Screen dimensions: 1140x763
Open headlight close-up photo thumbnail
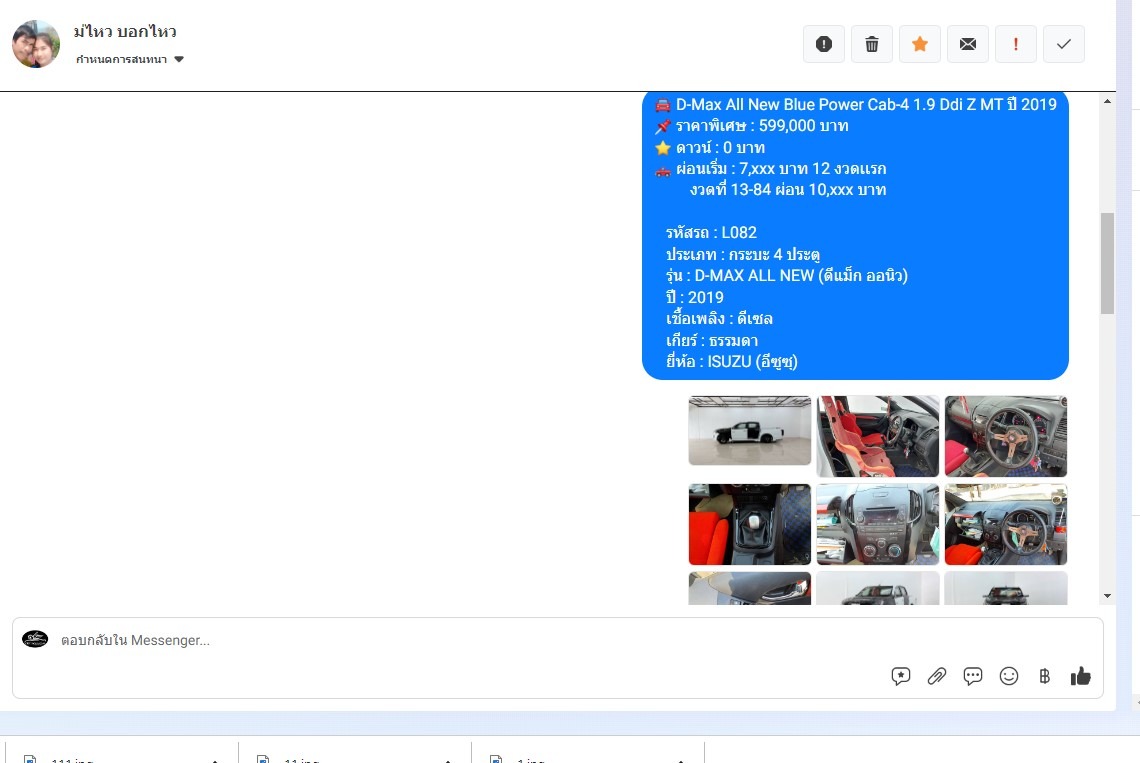750,588
